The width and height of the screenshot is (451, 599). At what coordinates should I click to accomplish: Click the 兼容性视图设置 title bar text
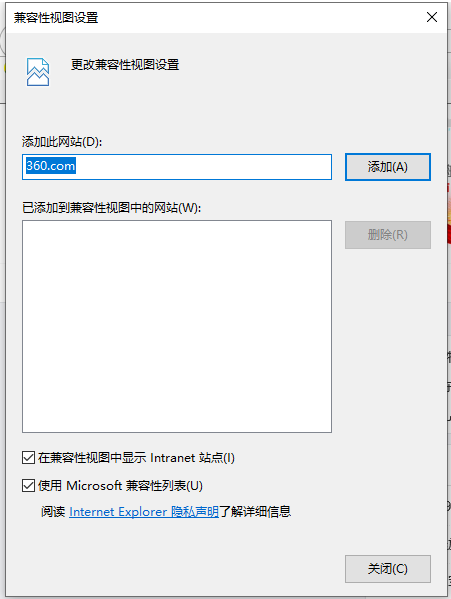56,18
